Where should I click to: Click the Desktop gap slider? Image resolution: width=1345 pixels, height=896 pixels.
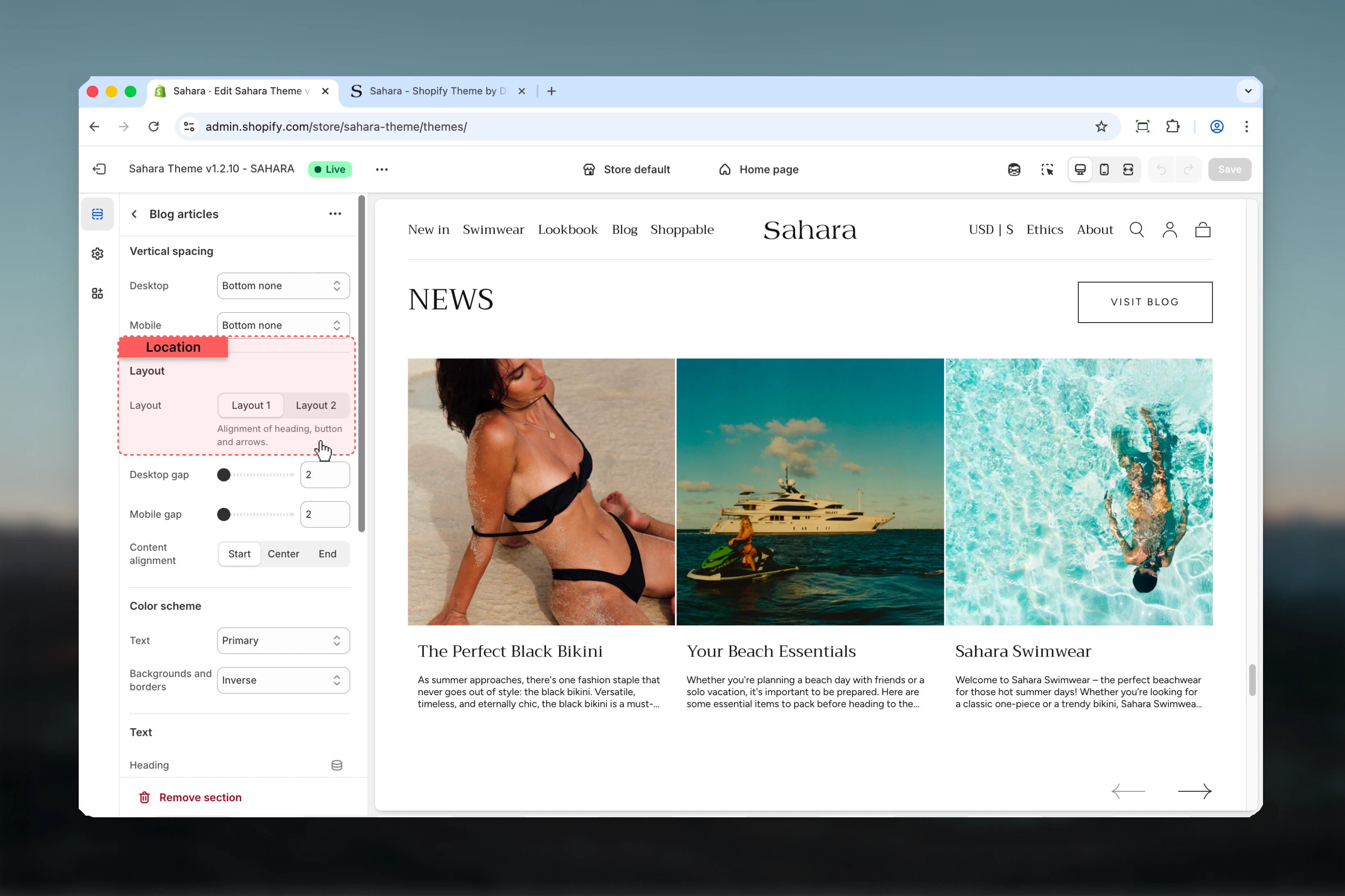pos(255,475)
